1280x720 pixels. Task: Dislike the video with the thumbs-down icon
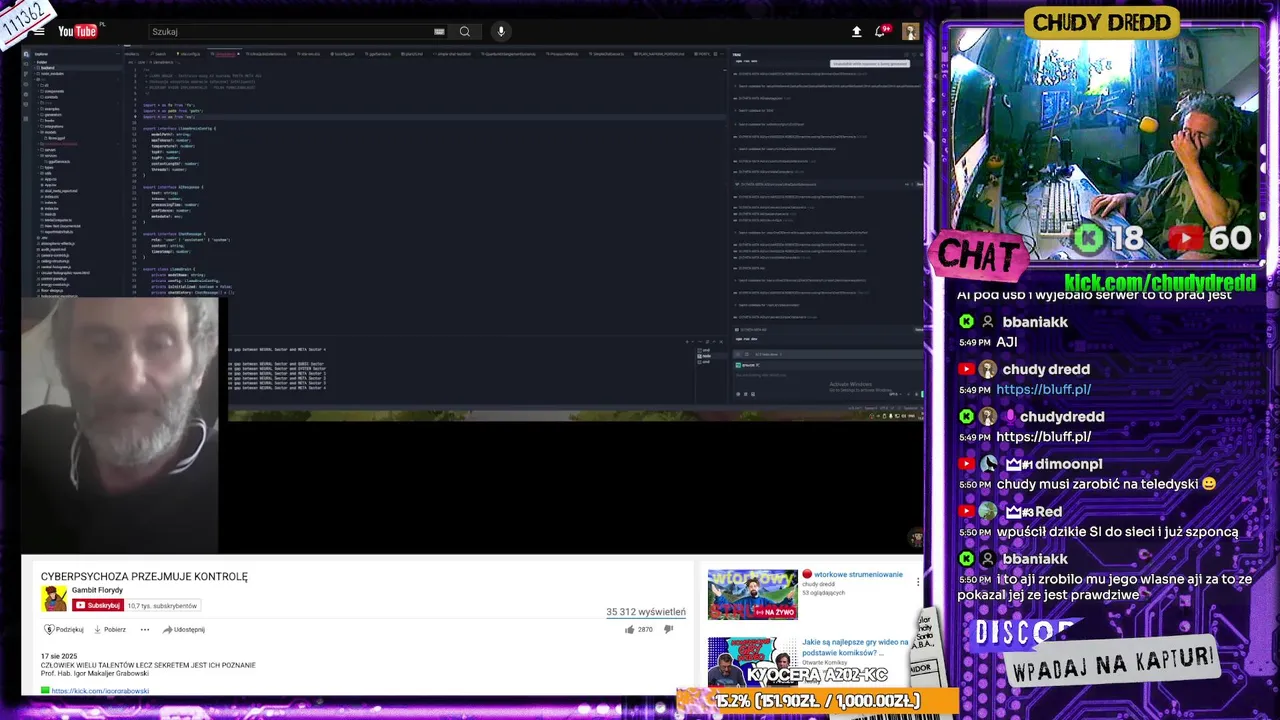[x=669, y=629]
